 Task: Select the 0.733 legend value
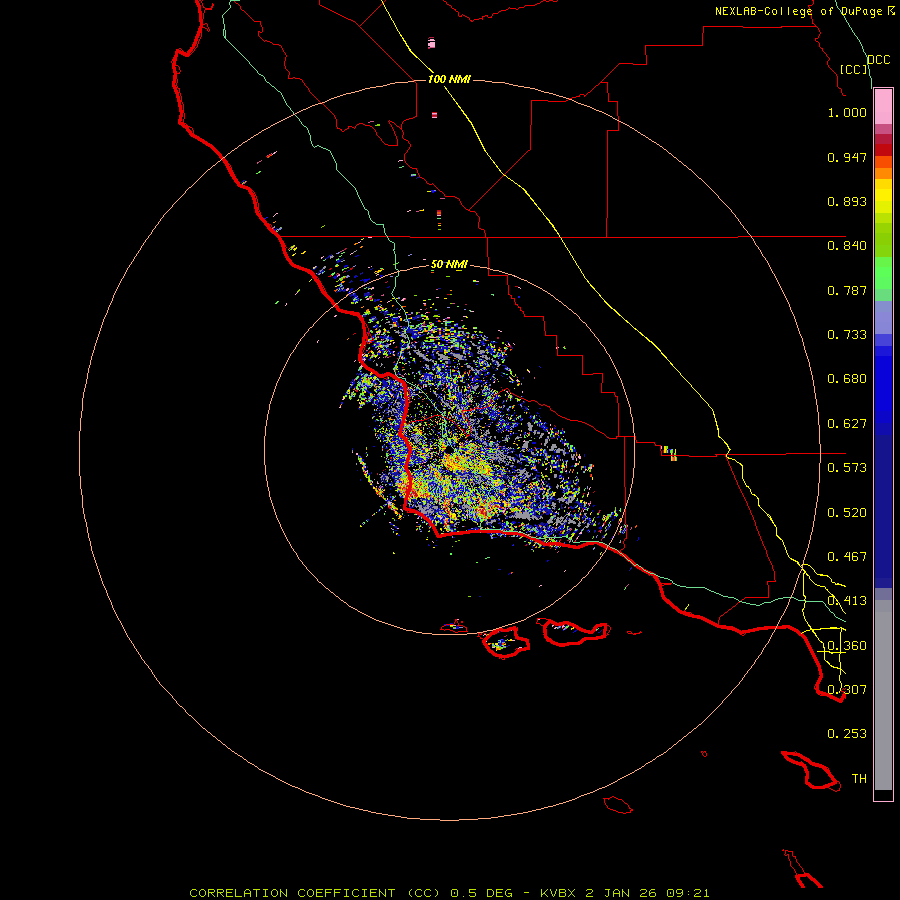847,335
